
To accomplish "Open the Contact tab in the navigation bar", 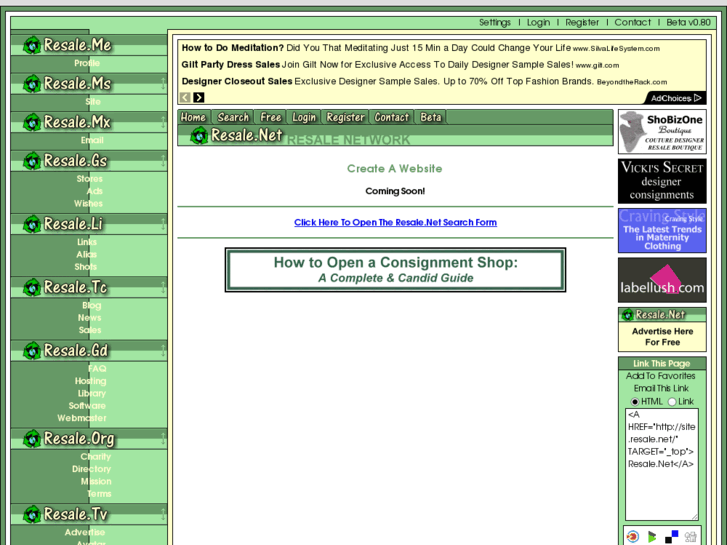I will [x=392, y=117].
